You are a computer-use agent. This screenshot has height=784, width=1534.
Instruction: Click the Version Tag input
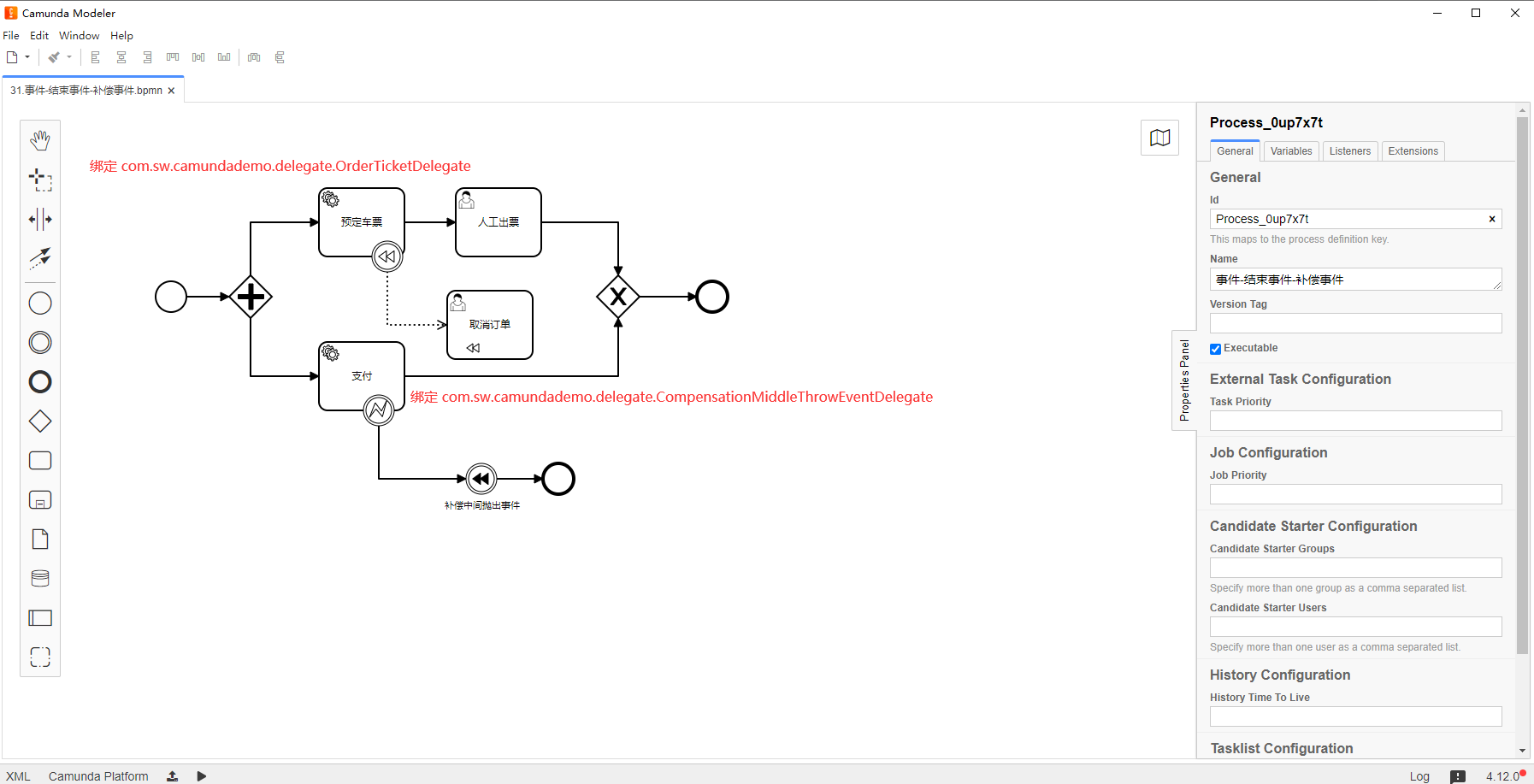click(x=1356, y=323)
